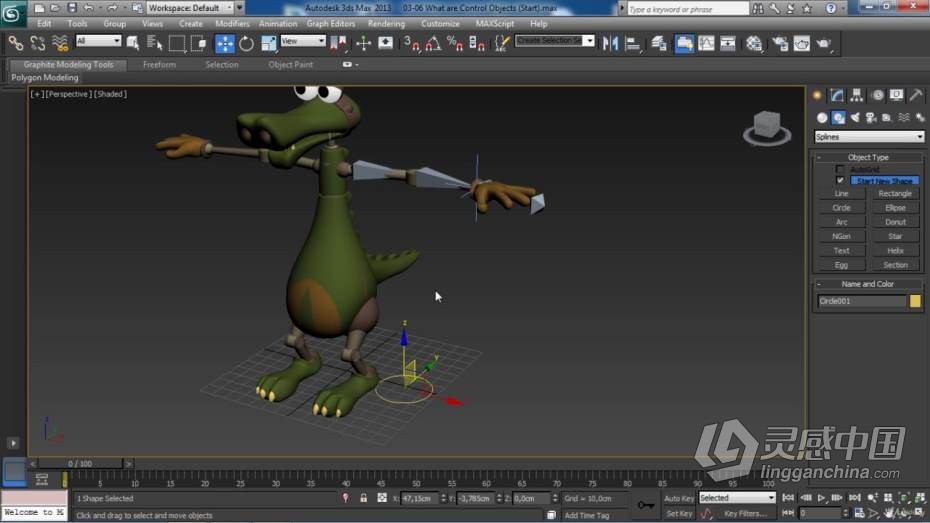Select the Geometry category icon
The image size is (930, 523).
(x=821, y=117)
